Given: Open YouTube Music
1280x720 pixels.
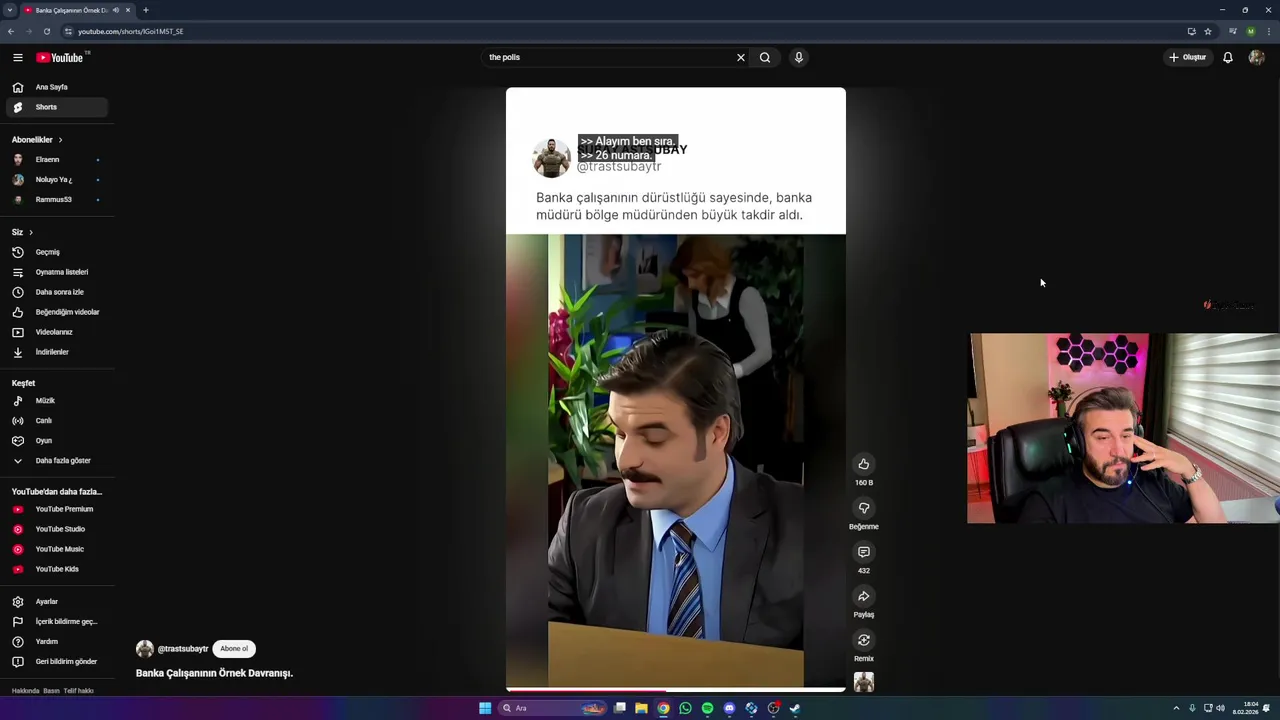Looking at the screenshot, I should pyautogui.click(x=56, y=549).
